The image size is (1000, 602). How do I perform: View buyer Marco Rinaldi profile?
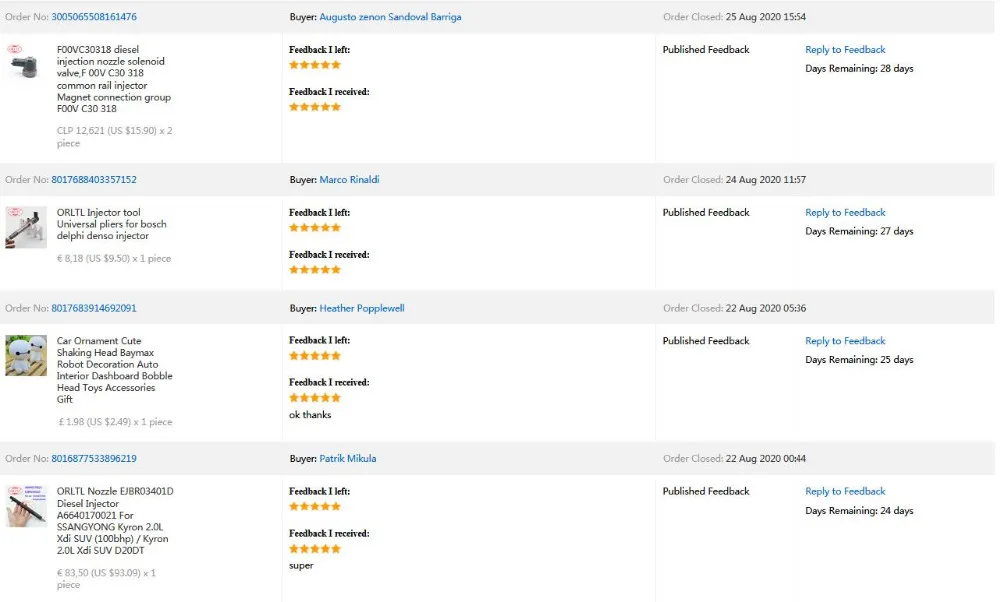[x=349, y=180]
